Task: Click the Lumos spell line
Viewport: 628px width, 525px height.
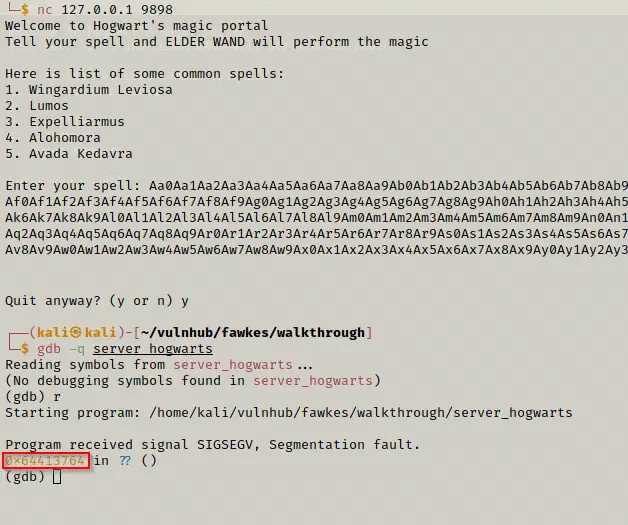Action: 37,105
